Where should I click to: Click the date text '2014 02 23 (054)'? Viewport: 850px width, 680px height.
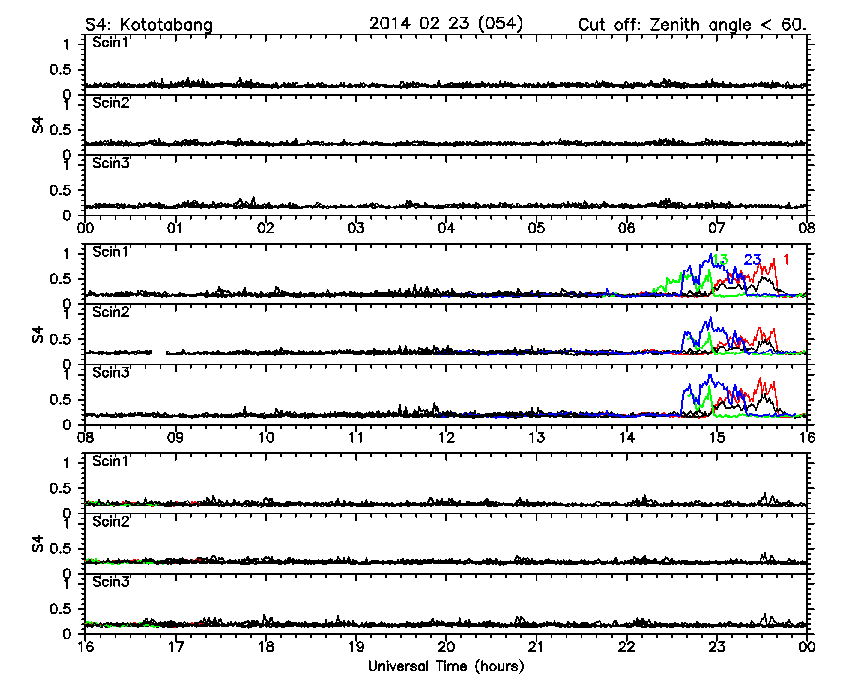tap(446, 24)
